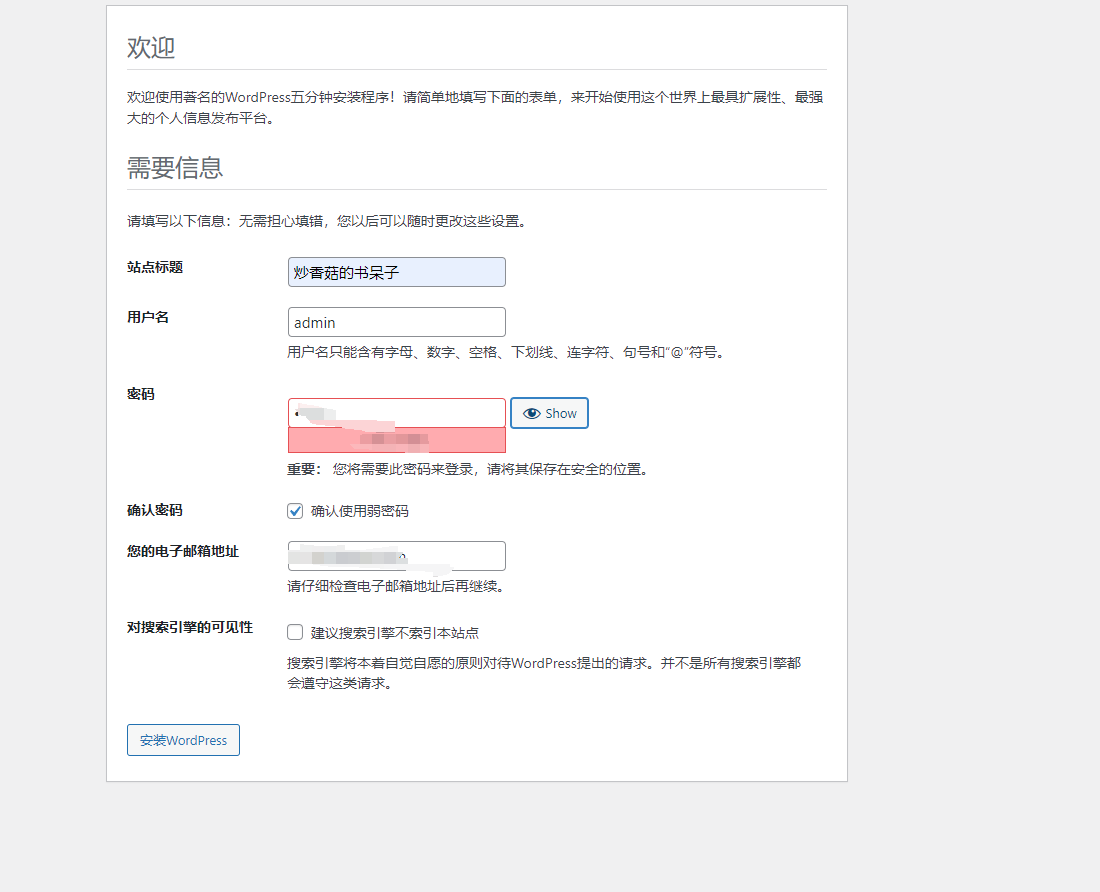
Task: Tick the 确认使用弱密码 checkbox
Action: 295,511
